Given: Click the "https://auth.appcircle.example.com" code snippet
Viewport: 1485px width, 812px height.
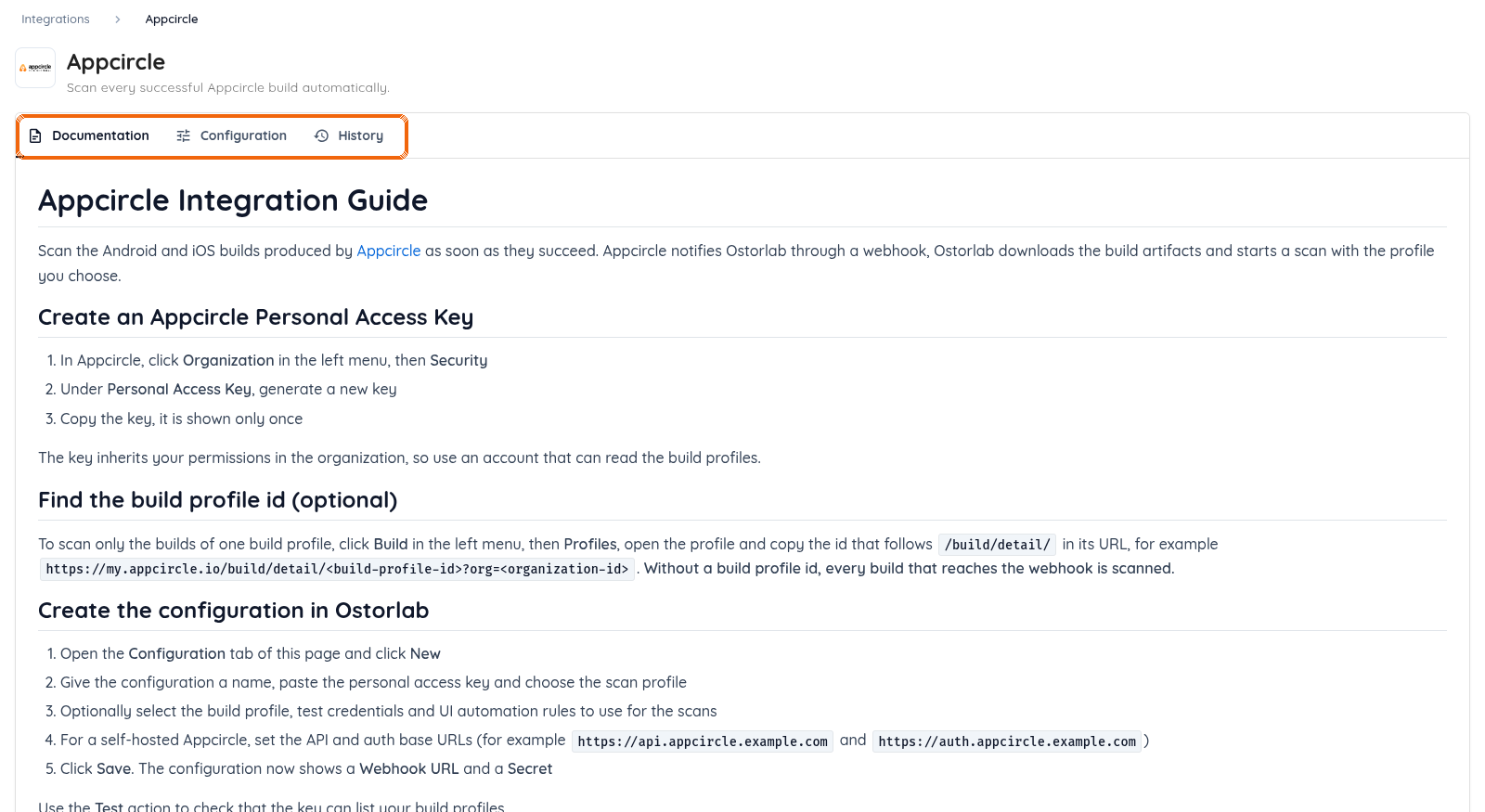Looking at the screenshot, I should click(x=1007, y=741).
